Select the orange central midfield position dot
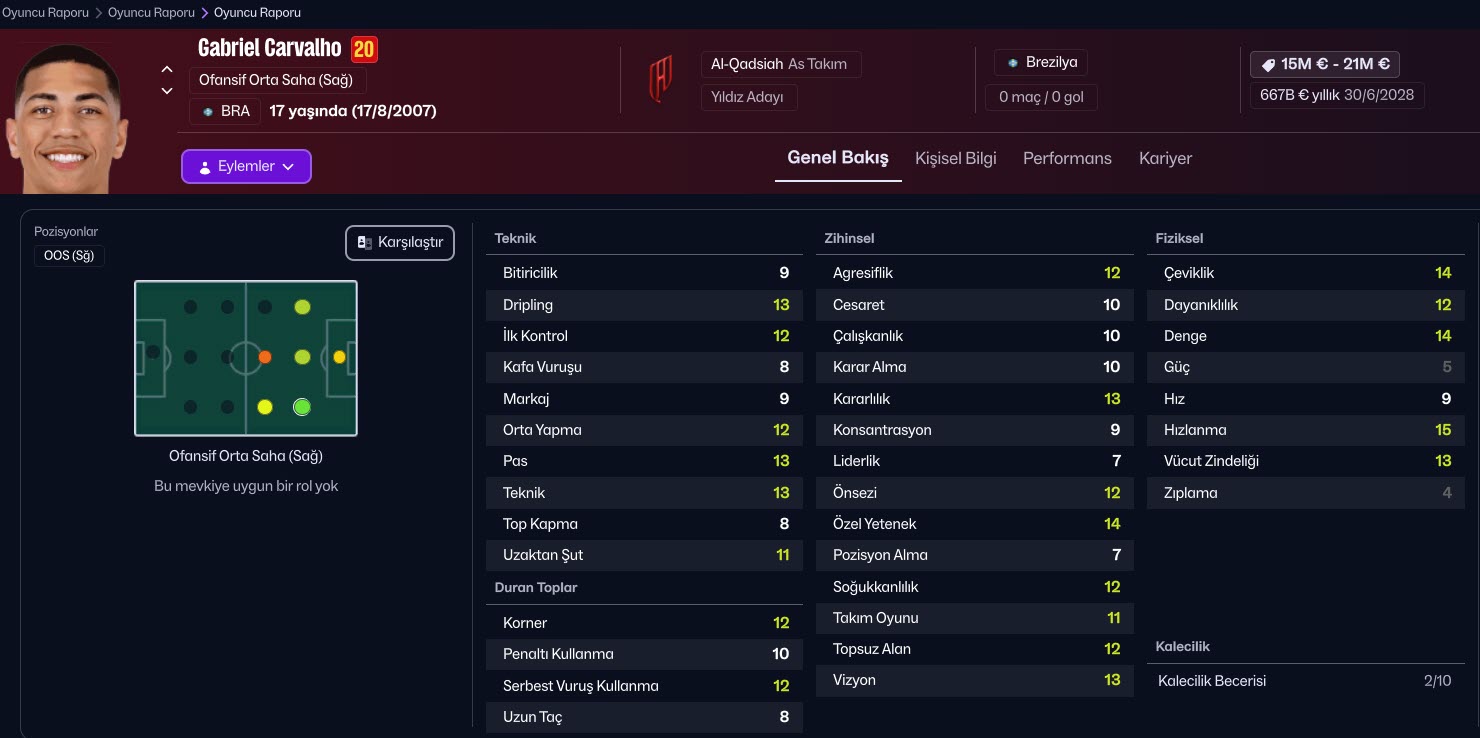 click(265, 357)
